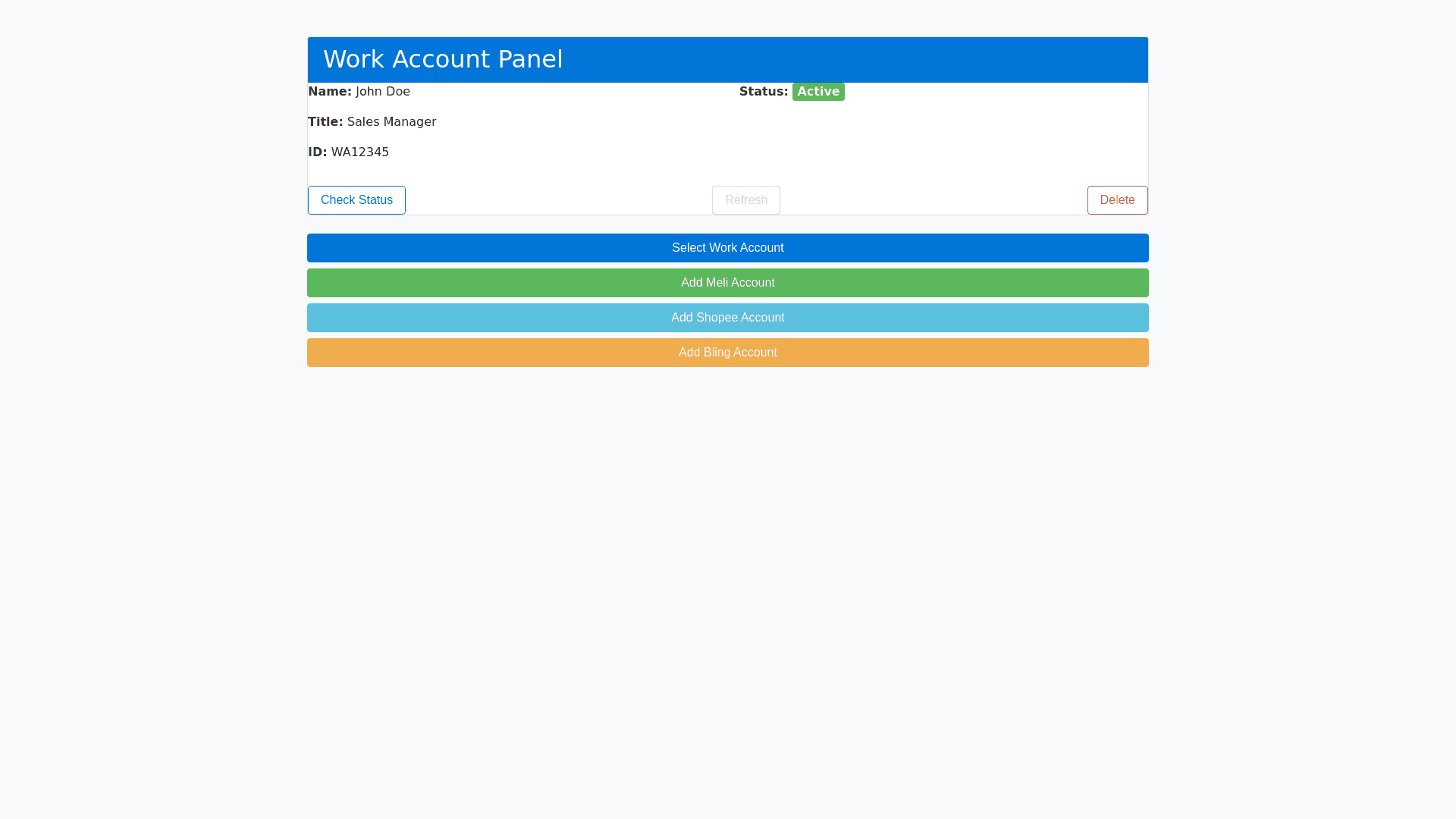Click the Sales Manager title text
The height and width of the screenshot is (819, 1456).
pos(391,122)
